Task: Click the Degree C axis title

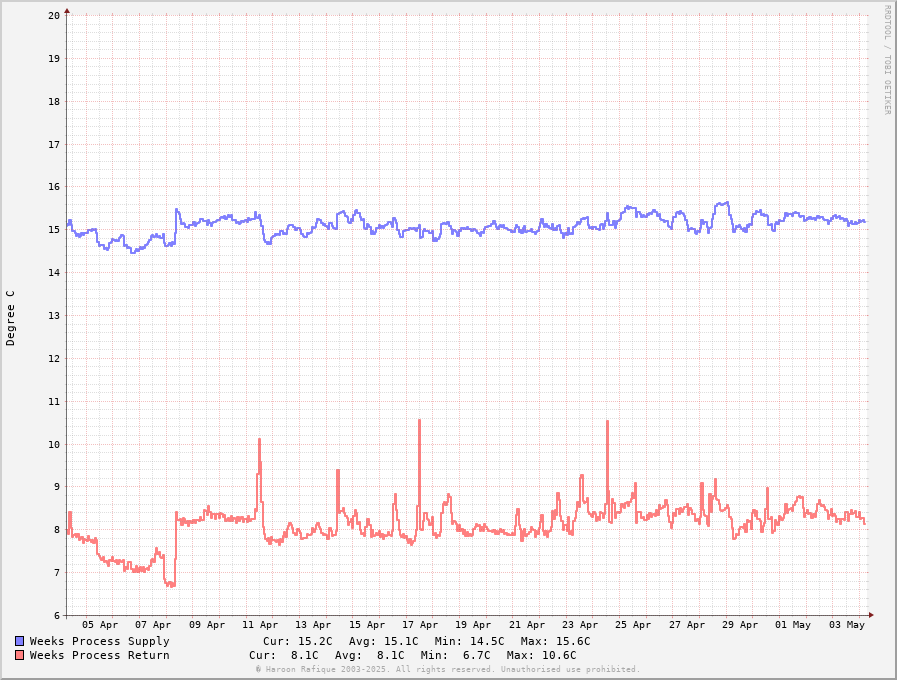Action: (11, 317)
